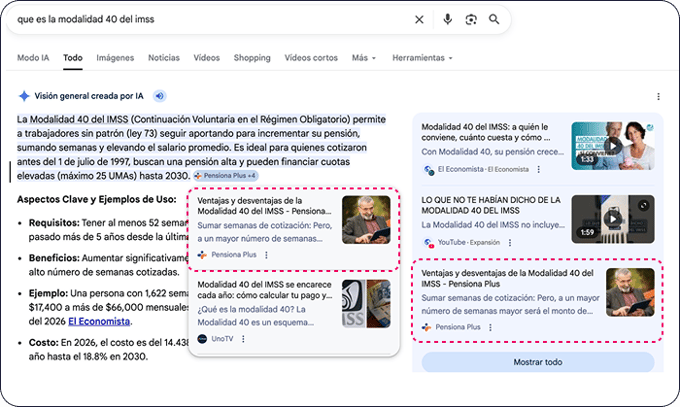Open the El Economista inline link
The height and width of the screenshot is (407, 680).
(x=99, y=322)
